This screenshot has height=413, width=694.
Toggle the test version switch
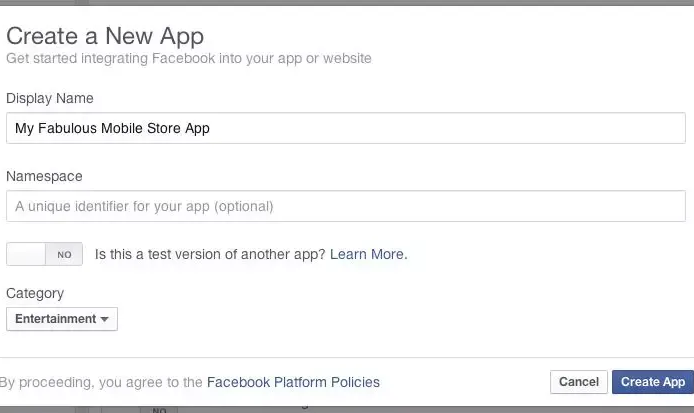[x=44, y=255]
